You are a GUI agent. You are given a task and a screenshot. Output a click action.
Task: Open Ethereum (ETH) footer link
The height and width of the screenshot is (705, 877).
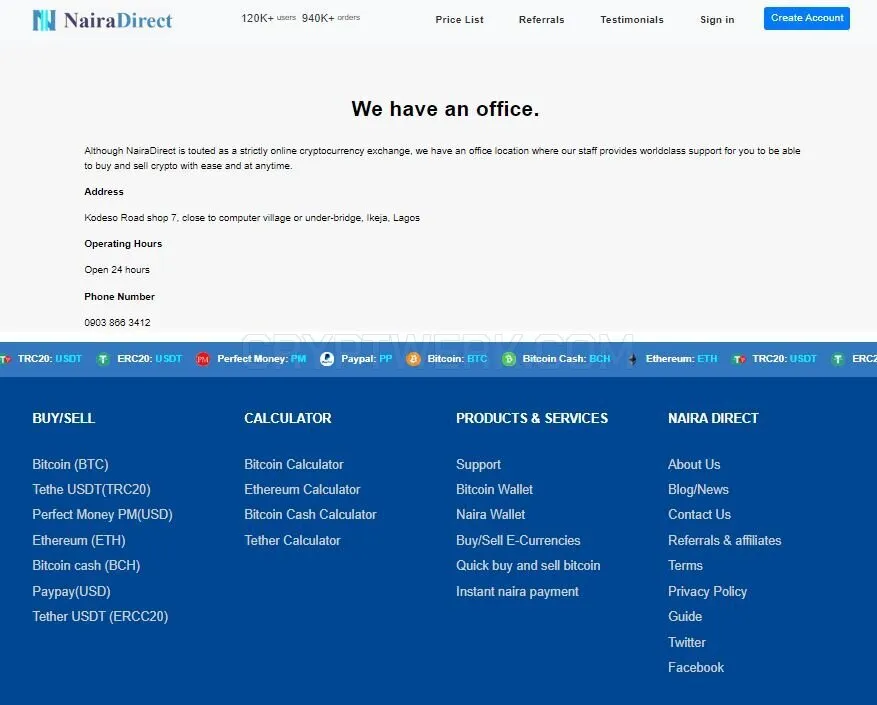(x=79, y=540)
